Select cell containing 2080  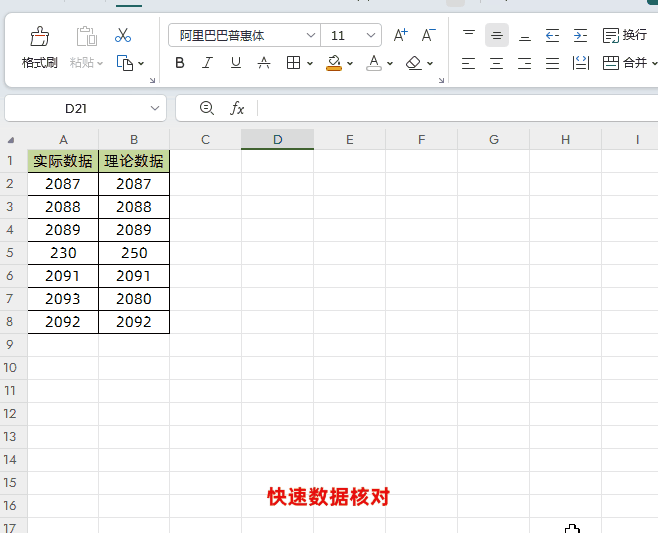(134, 299)
